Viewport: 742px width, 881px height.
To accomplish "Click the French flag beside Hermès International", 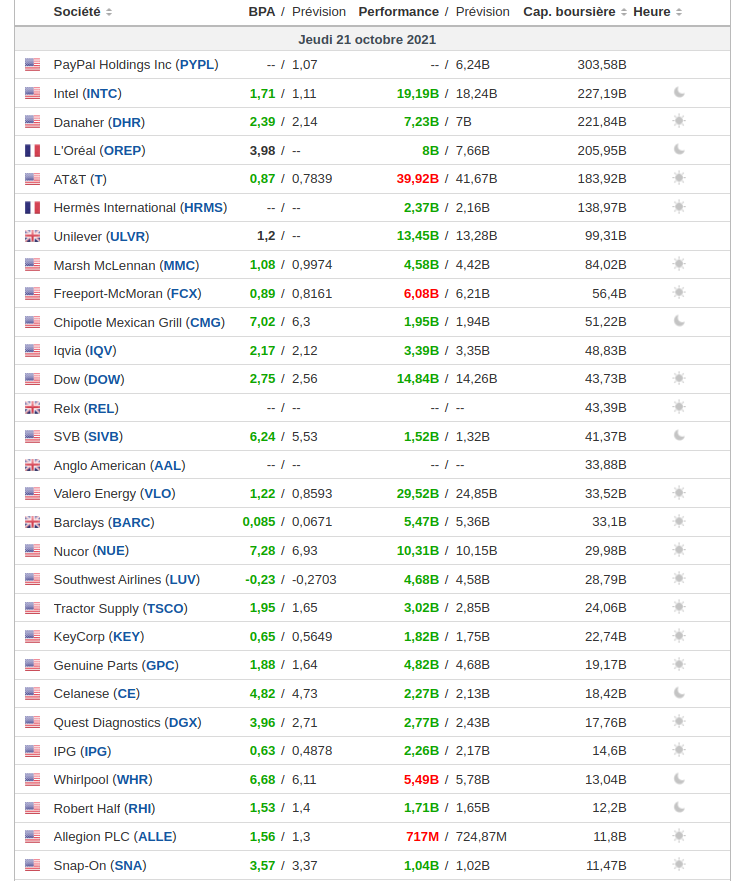I will coord(33,208).
